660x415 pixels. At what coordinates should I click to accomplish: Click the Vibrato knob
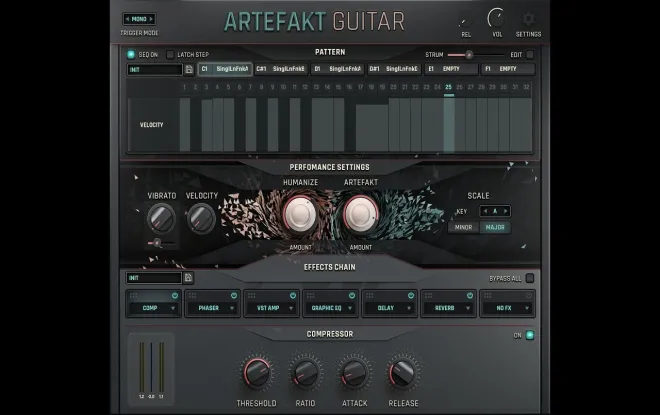161,218
